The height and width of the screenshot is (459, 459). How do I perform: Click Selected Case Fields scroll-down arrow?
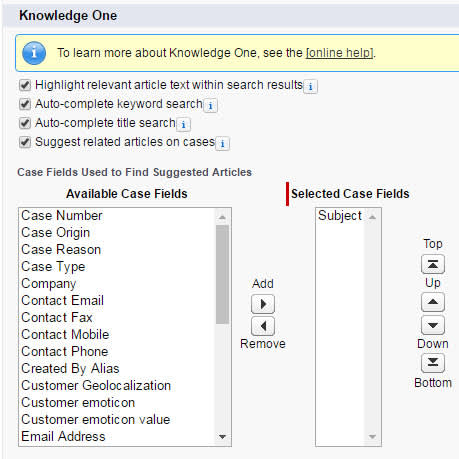pyautogui.click(x=372, y=437)
